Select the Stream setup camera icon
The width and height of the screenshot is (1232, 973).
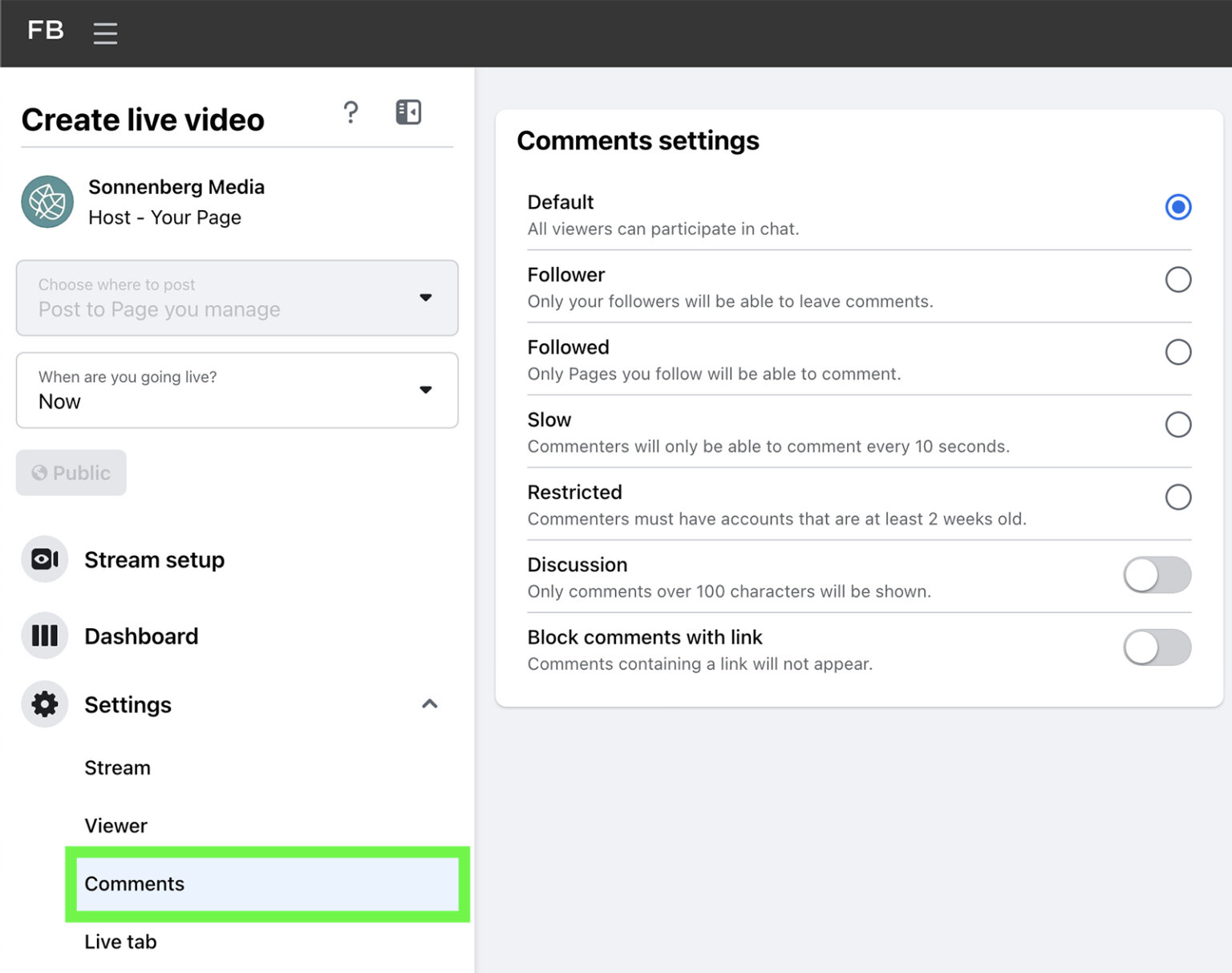(x=44, y=559)
